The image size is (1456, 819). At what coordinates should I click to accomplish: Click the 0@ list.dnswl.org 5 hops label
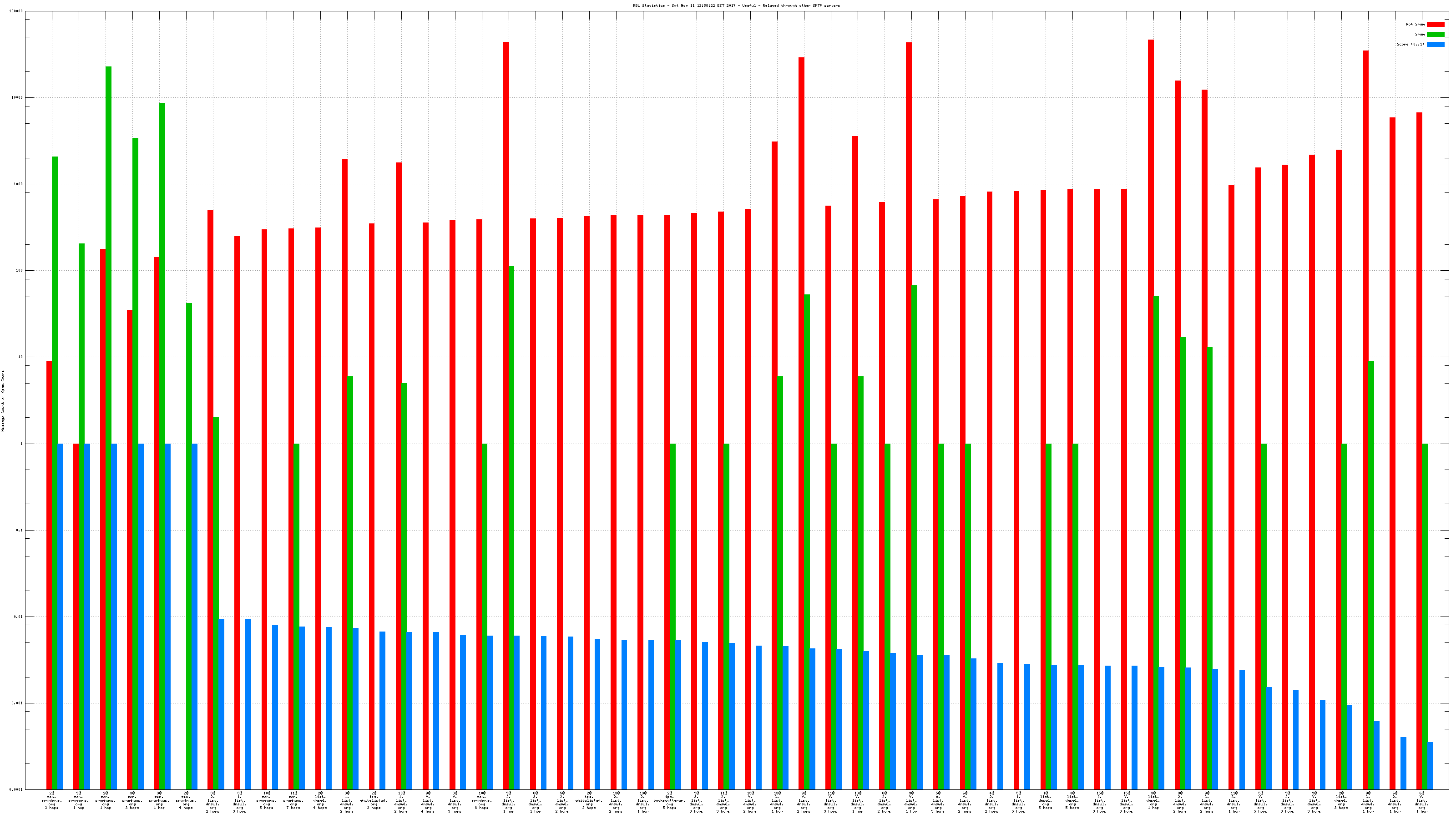click(1072, 800)
